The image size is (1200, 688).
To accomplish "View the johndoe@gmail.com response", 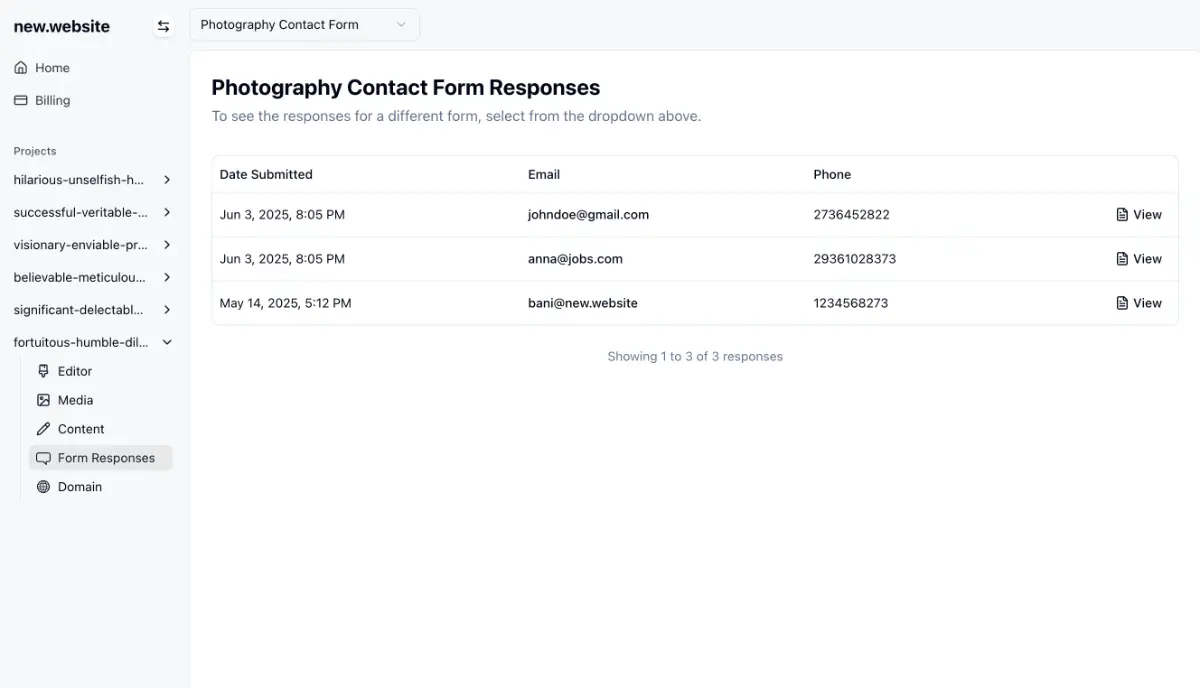I will pyautogui.click(x=1139, y=214).
